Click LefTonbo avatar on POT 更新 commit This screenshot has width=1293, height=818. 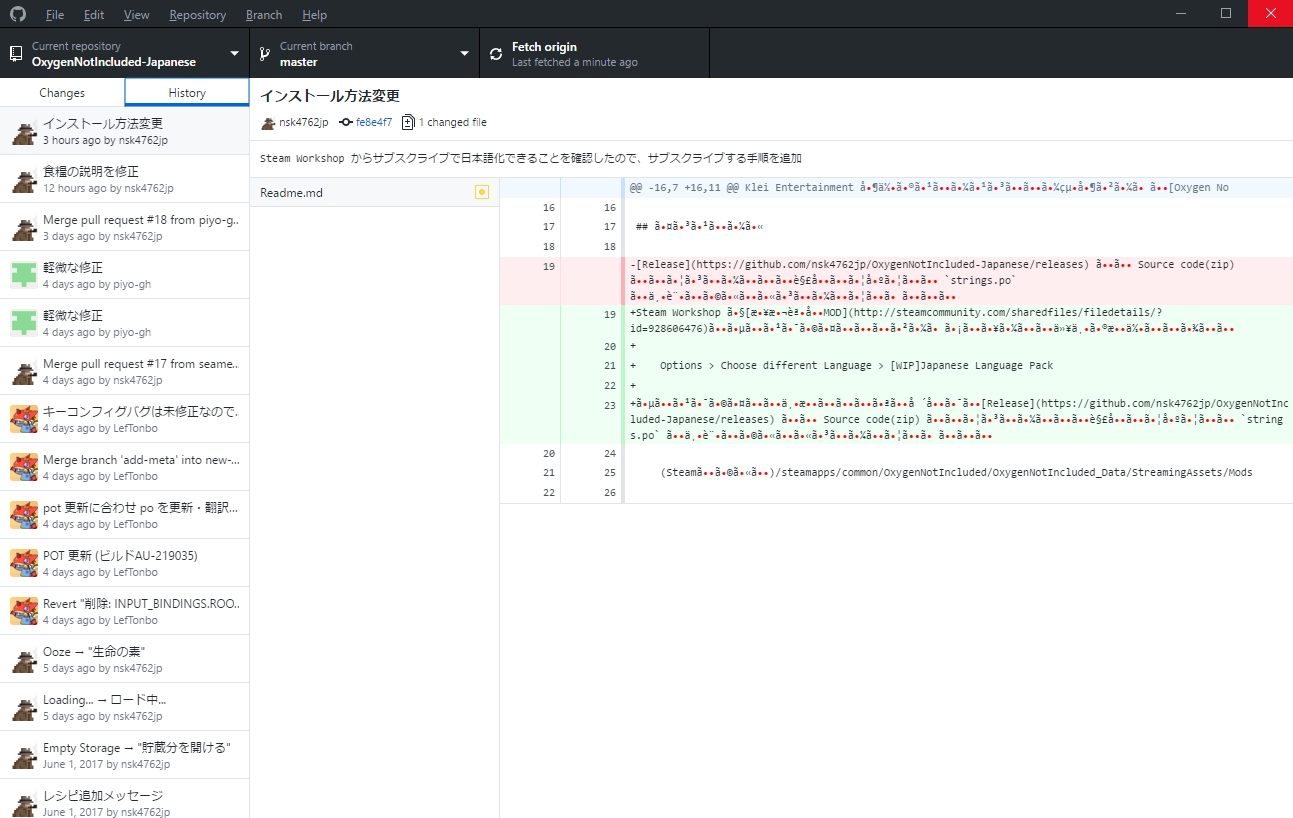24,563
